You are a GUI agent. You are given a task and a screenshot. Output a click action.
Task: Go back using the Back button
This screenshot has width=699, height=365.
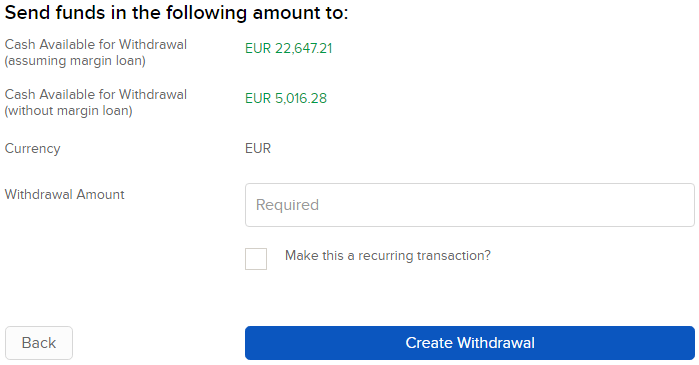39,343
